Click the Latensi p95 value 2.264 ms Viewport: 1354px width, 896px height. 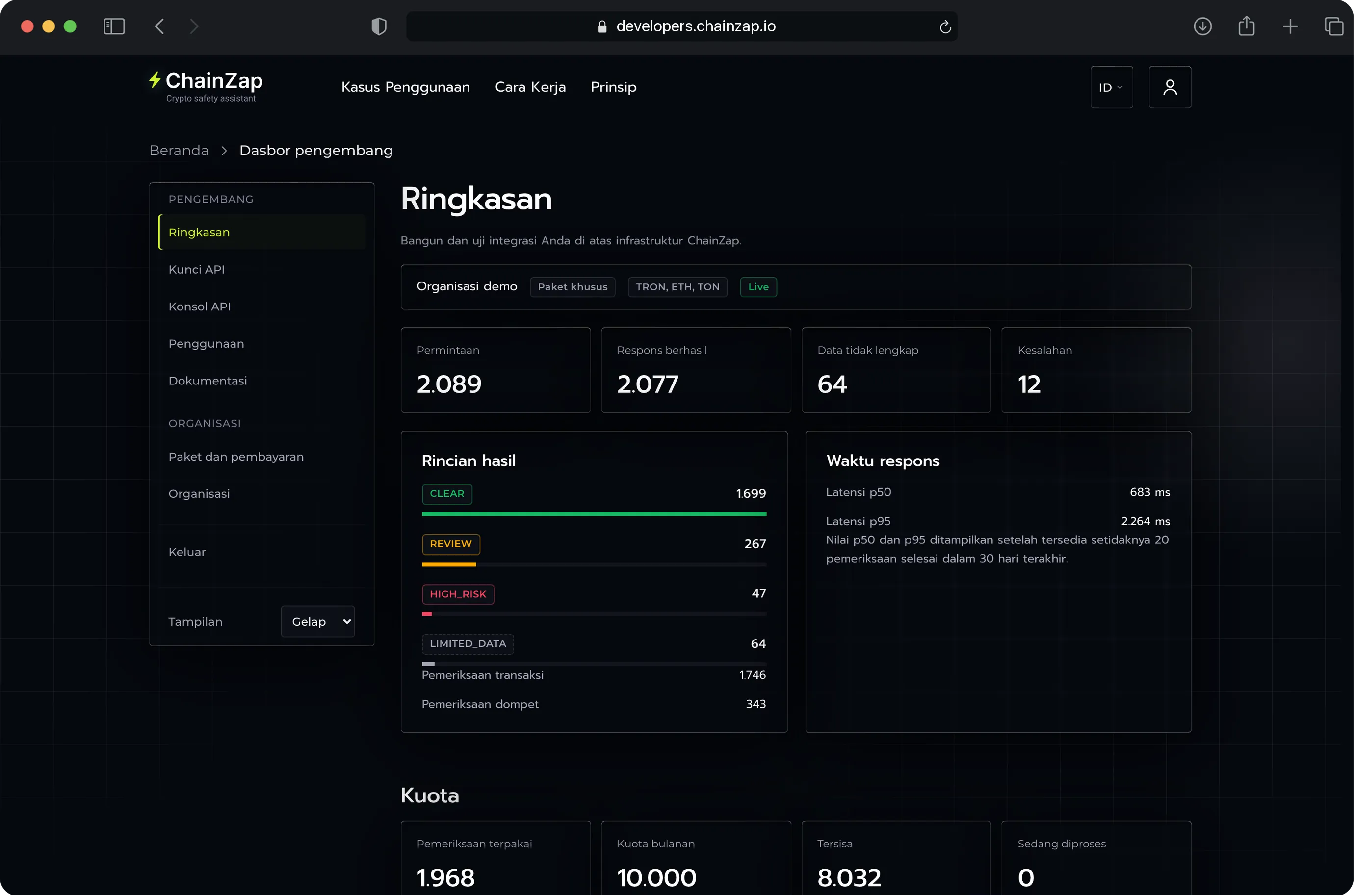coord(1145,521)
